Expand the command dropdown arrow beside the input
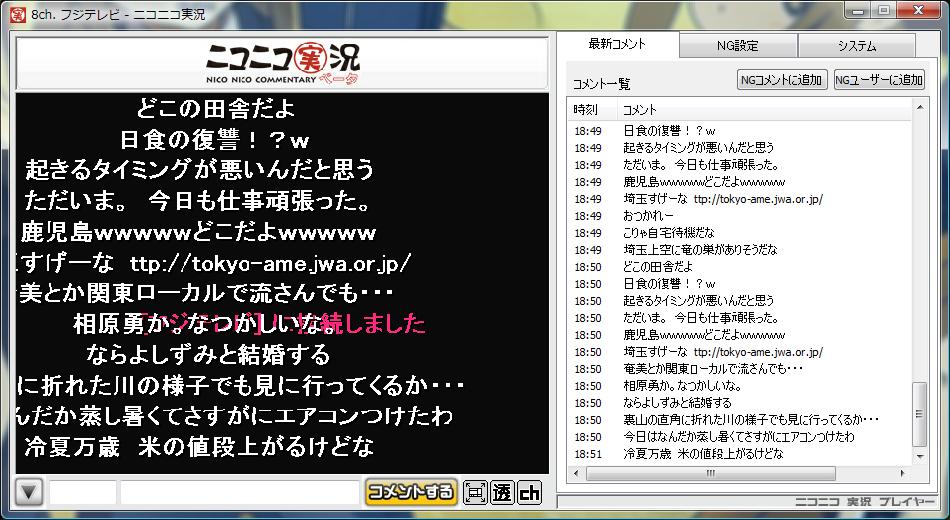950x520 pixels. click(x=29, y=492)
